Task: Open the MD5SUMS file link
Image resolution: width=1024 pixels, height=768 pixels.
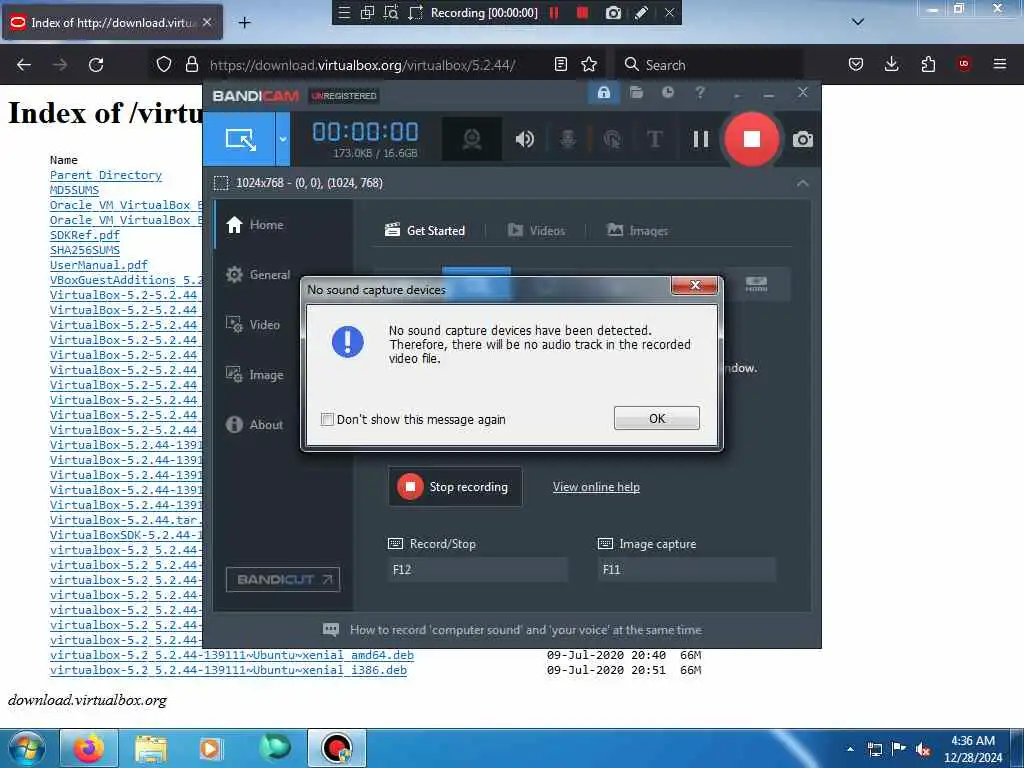Action: (x=74, y=190)
